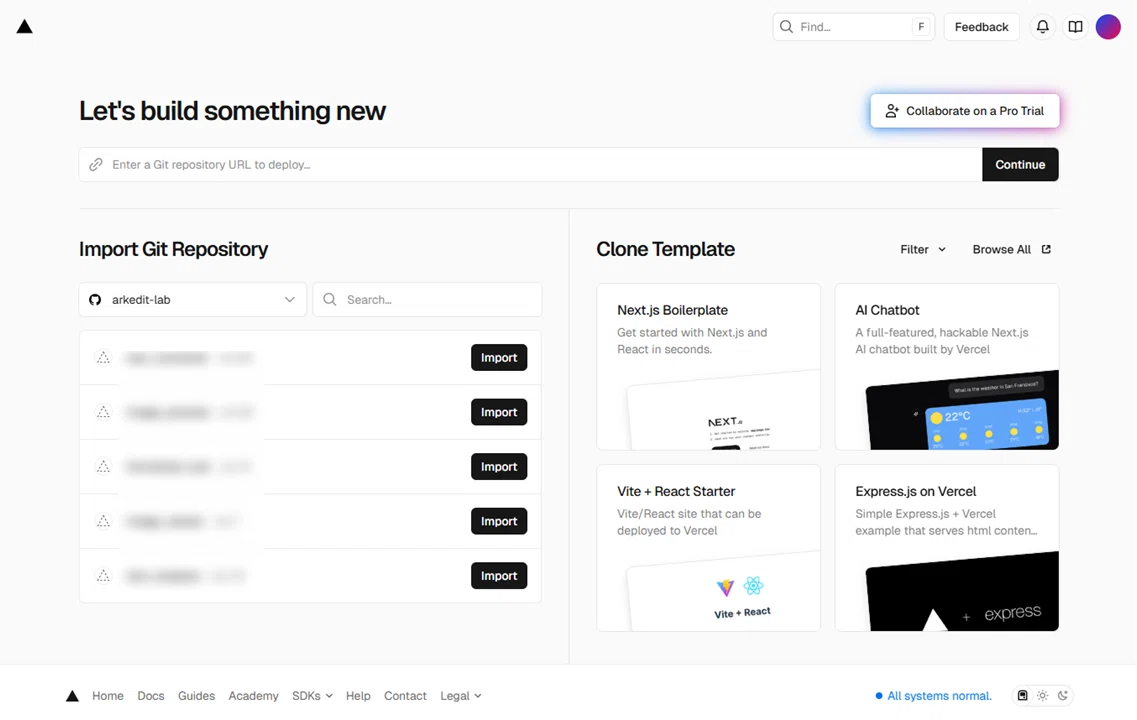This screenshot has width=1137, height=720.
Task: Go to Home in the footer
Action: point(107,696)
